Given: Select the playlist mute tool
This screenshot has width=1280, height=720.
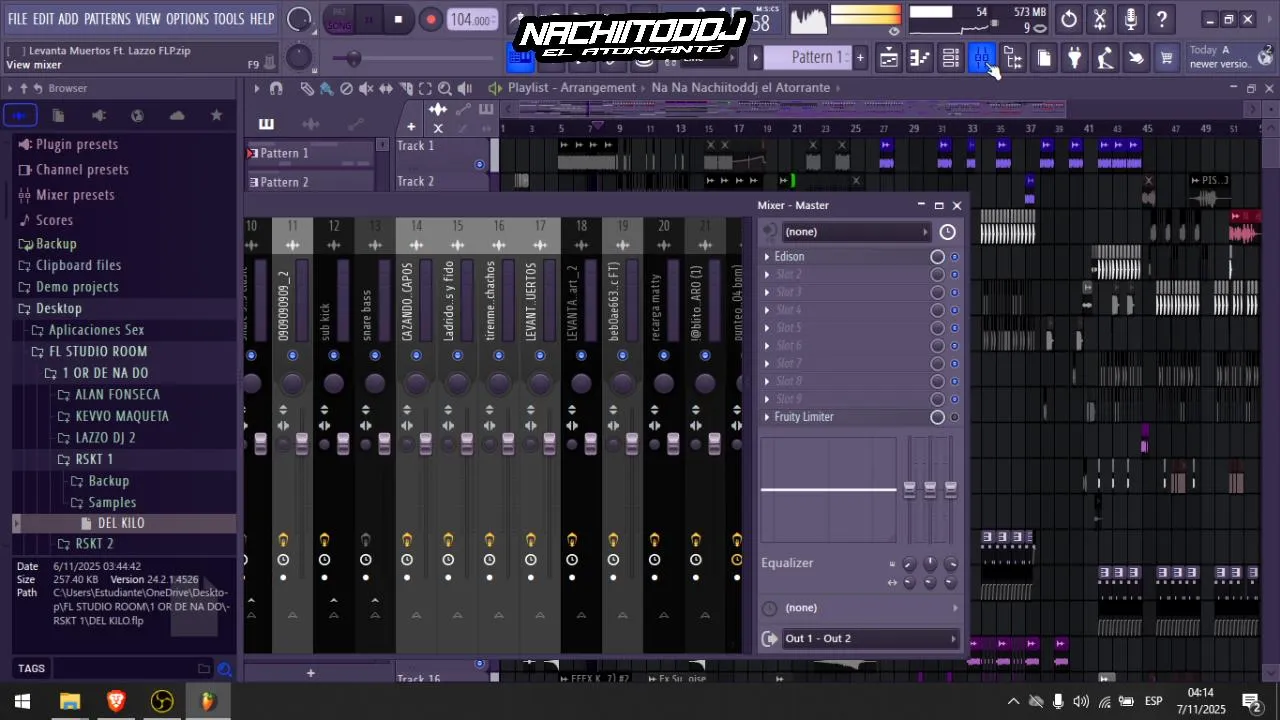Looking at the screenshot, I should 366,88.
